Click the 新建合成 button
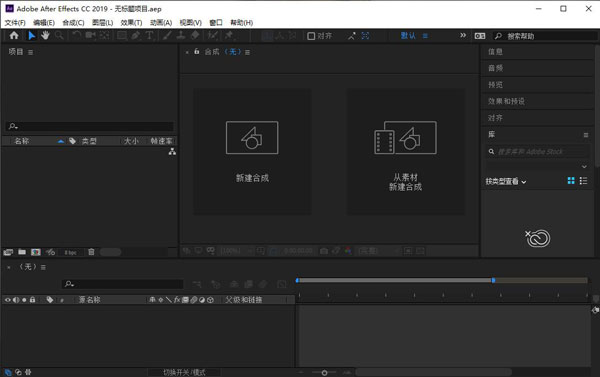600x377 pixels. [x=252, y=152]
